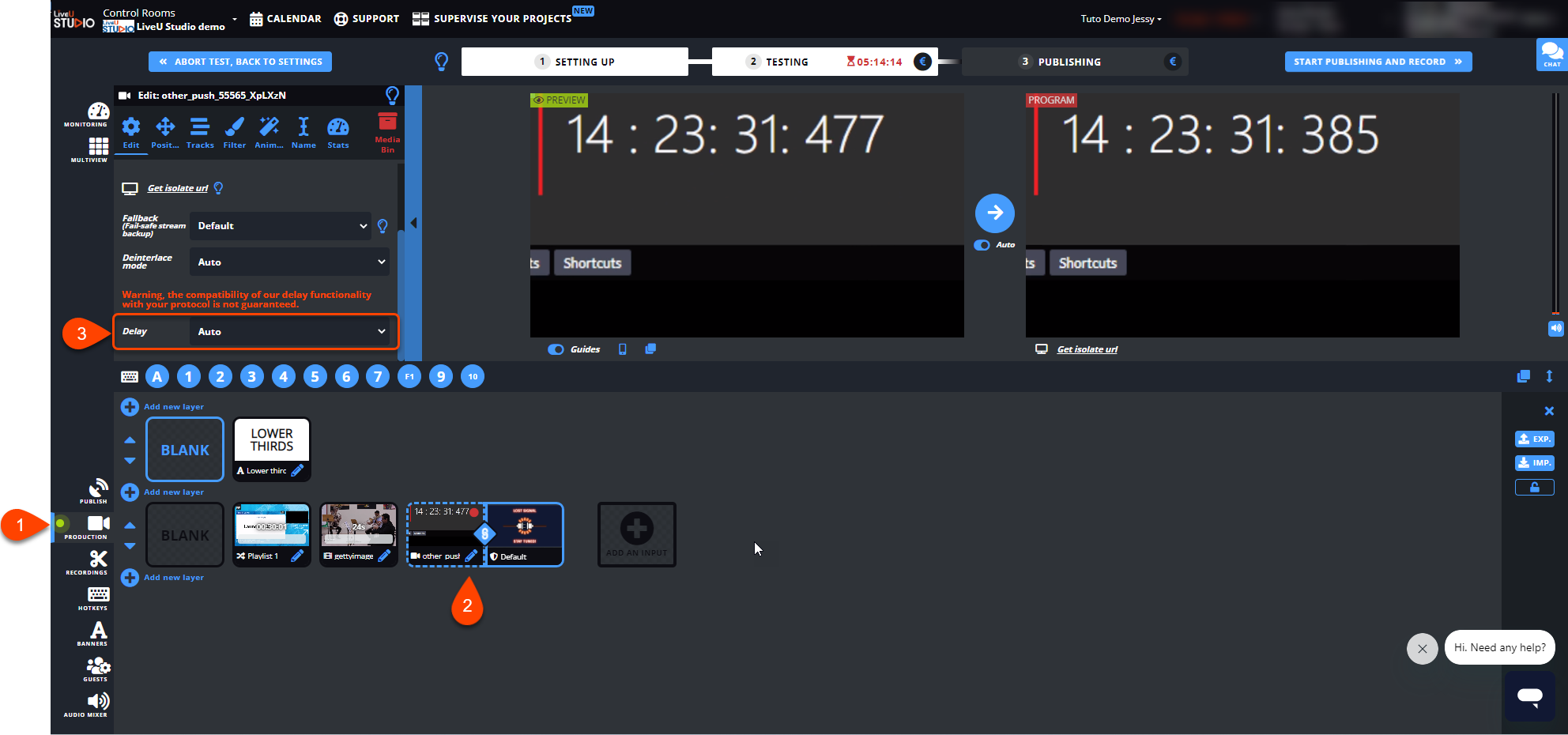Collapse the edit panel with the left arrow
This screenshot has width=1568, height=735.
(413, 224)
